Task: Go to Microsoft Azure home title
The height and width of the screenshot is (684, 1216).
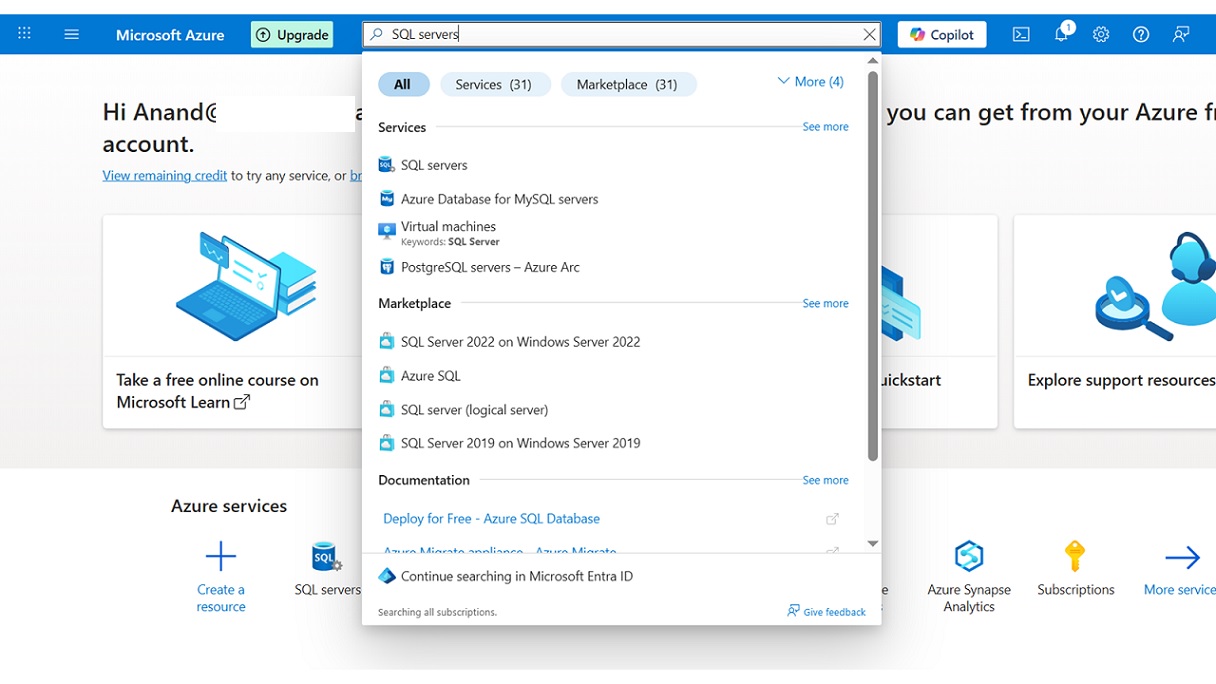Action: point(170,34)
